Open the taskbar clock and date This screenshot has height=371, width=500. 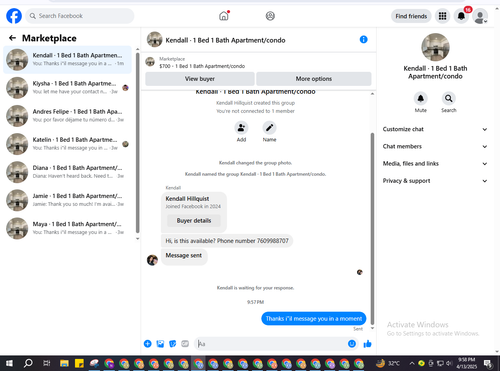pos(467,363)
